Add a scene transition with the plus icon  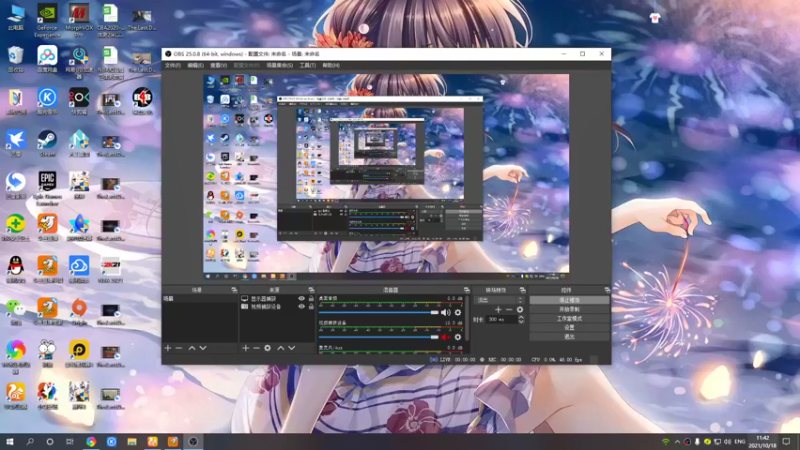[498, 310]
